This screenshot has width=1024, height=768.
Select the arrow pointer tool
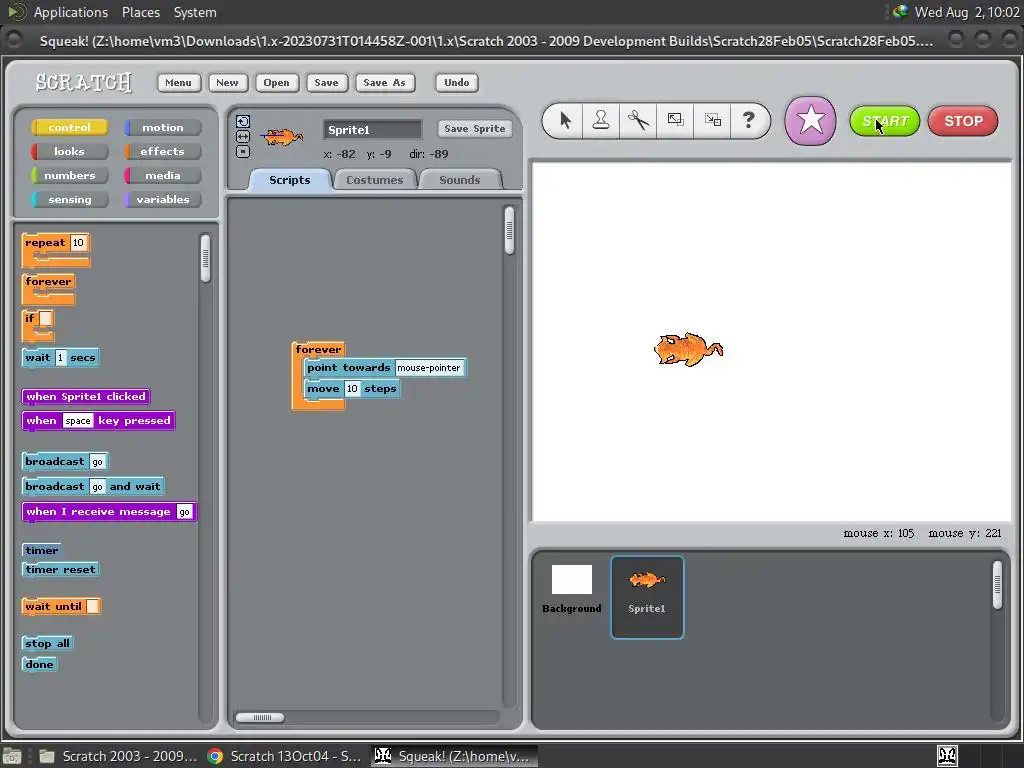tap(565, 120)
